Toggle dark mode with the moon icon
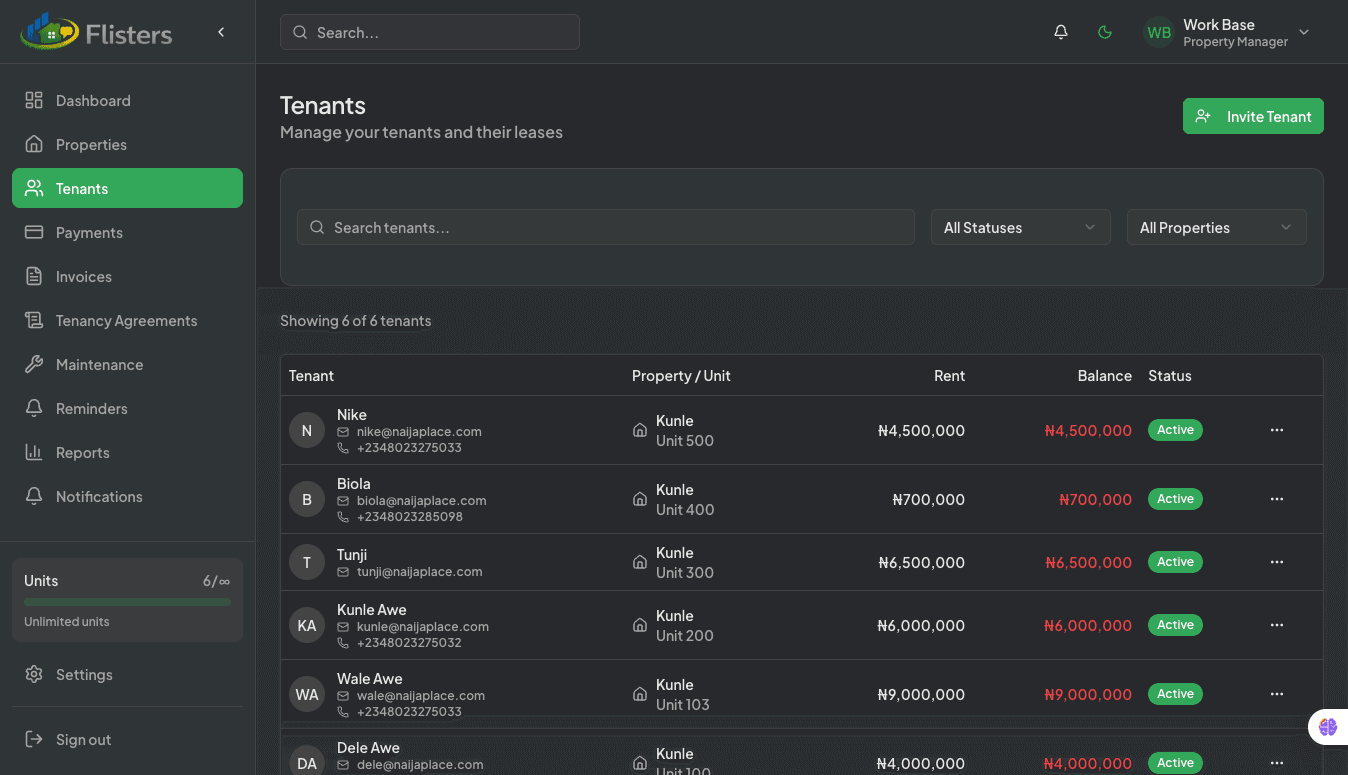The image size is (1348, 775). click(1105, 32)
